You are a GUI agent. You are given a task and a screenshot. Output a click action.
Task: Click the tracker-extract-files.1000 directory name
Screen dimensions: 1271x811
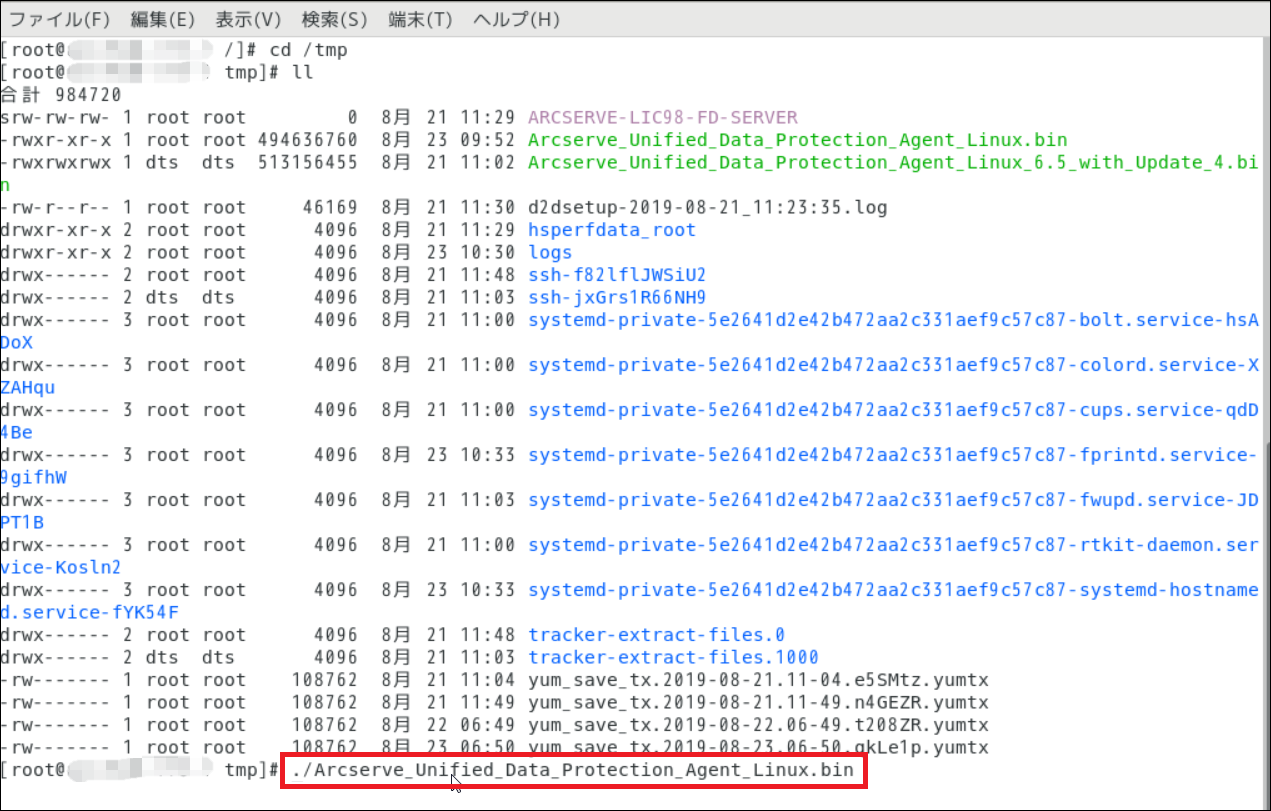674,657
